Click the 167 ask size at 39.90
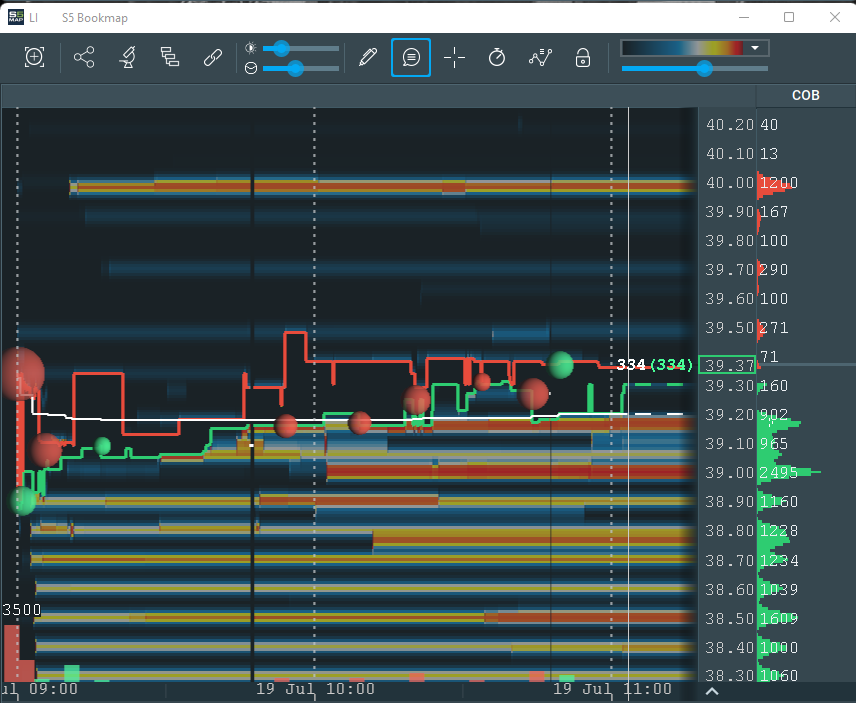This screenshot has width=856, height=703. pos(774,211)
